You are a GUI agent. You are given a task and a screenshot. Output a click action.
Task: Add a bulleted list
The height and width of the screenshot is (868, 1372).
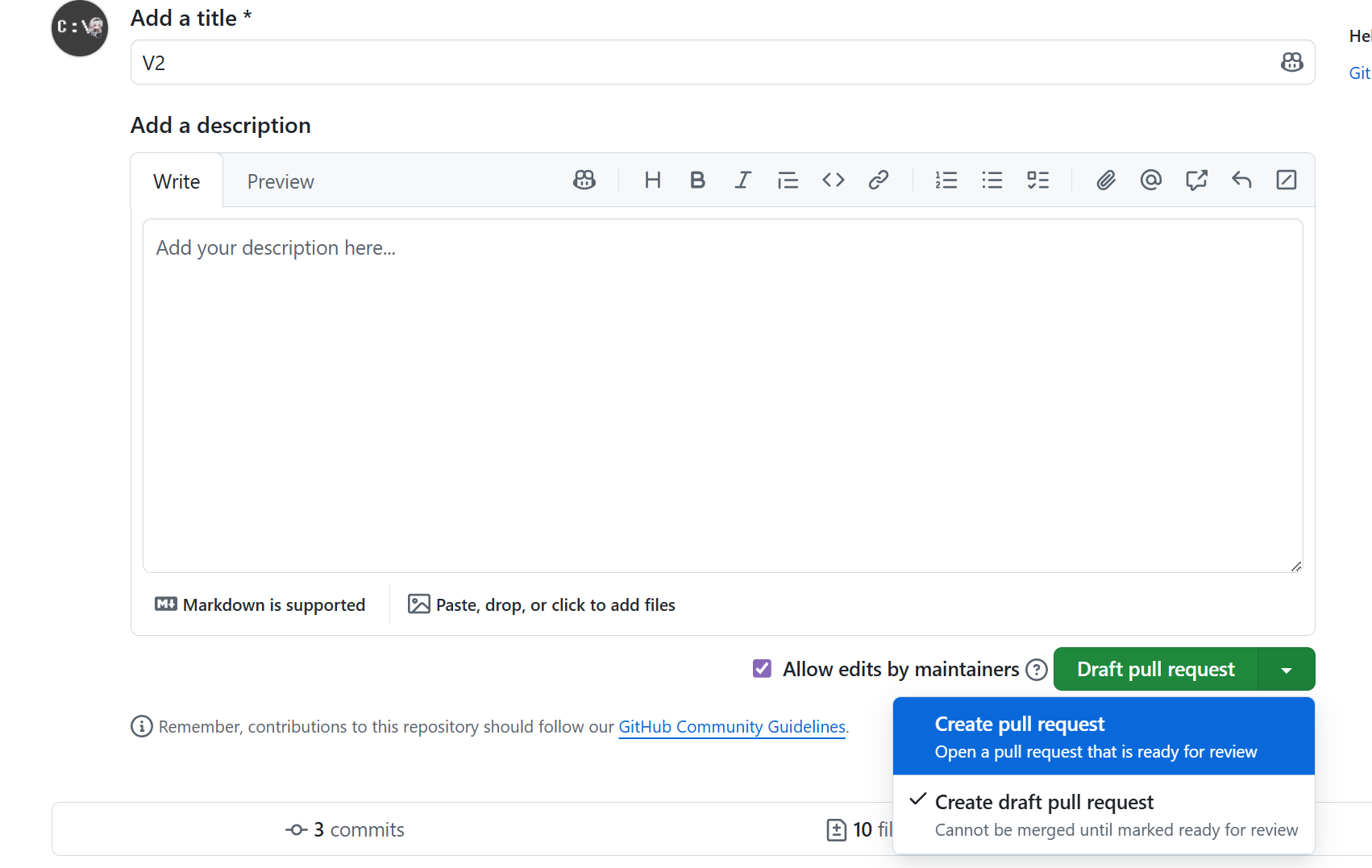992,180
